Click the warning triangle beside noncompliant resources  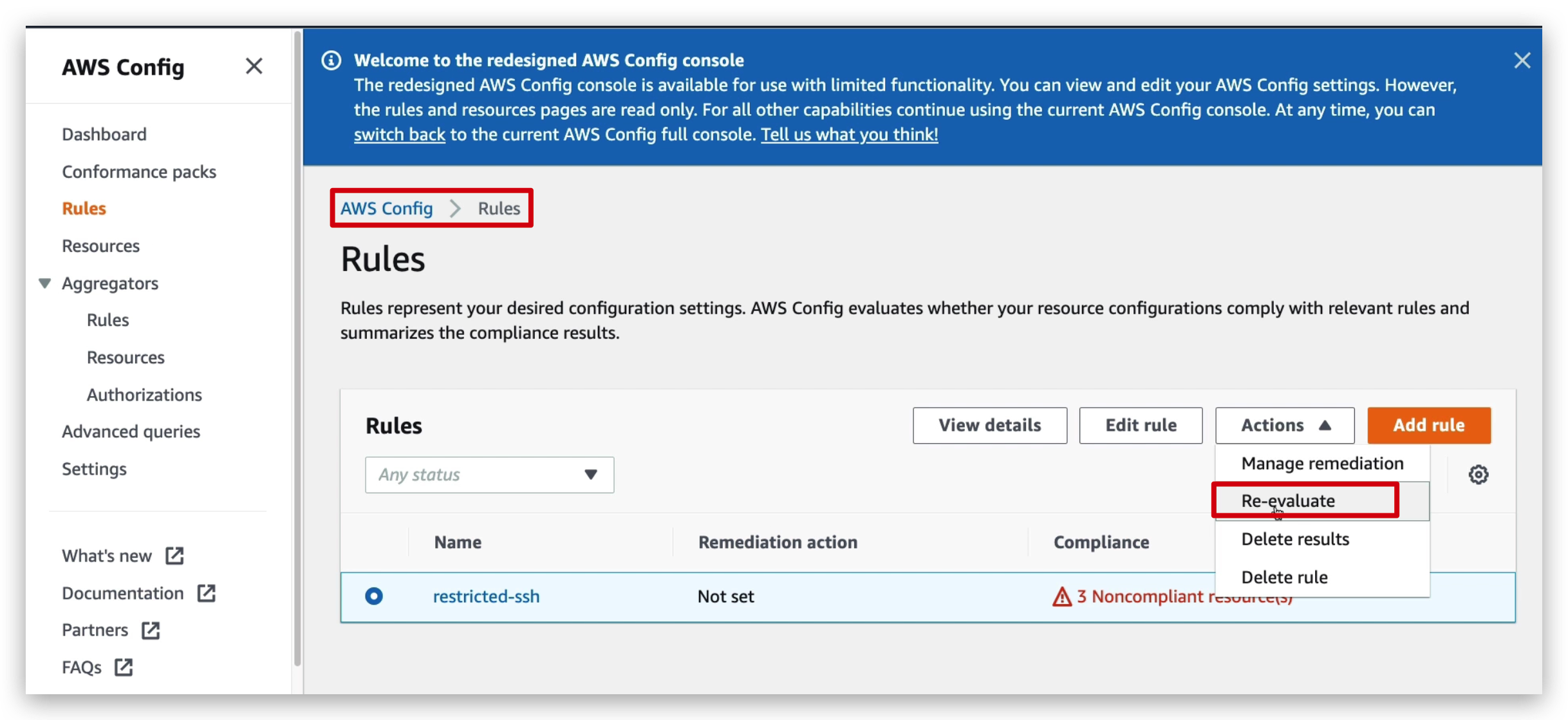point(1061,597)
